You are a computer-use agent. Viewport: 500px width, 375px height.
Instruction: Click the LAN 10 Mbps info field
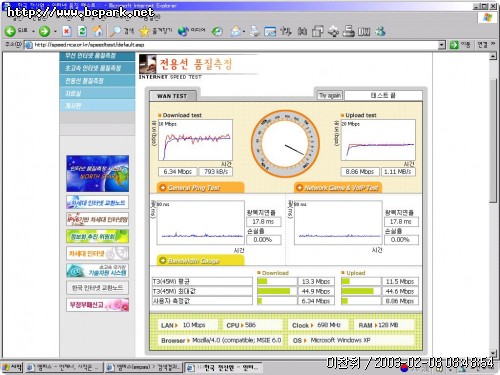187,325
